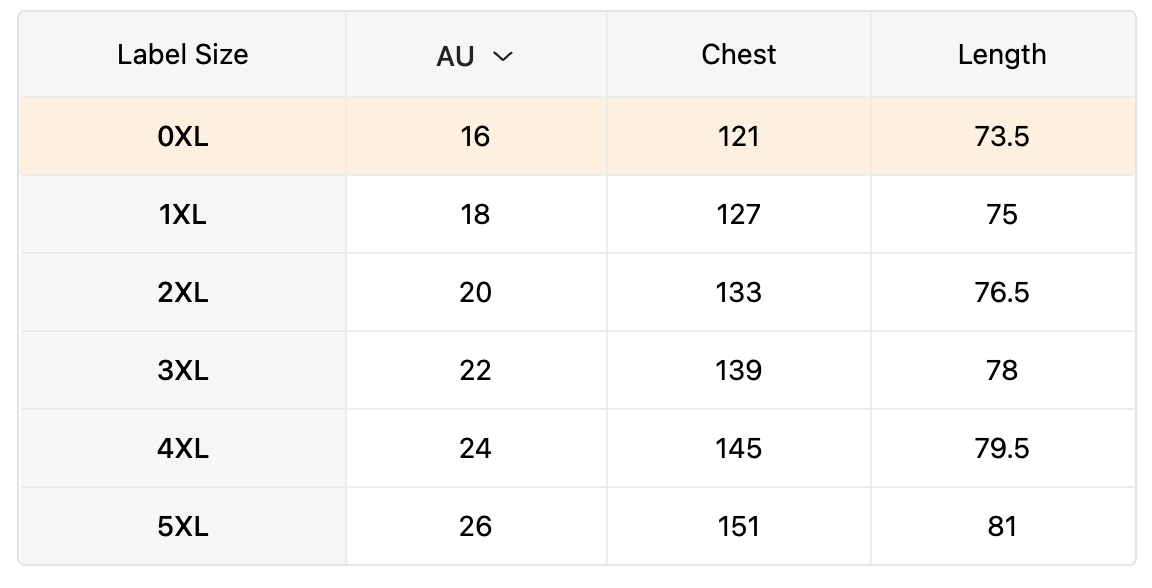The image size is (1152, 588).
Task: Open the AU size region dropdown chevron
Action: (503, 57)
